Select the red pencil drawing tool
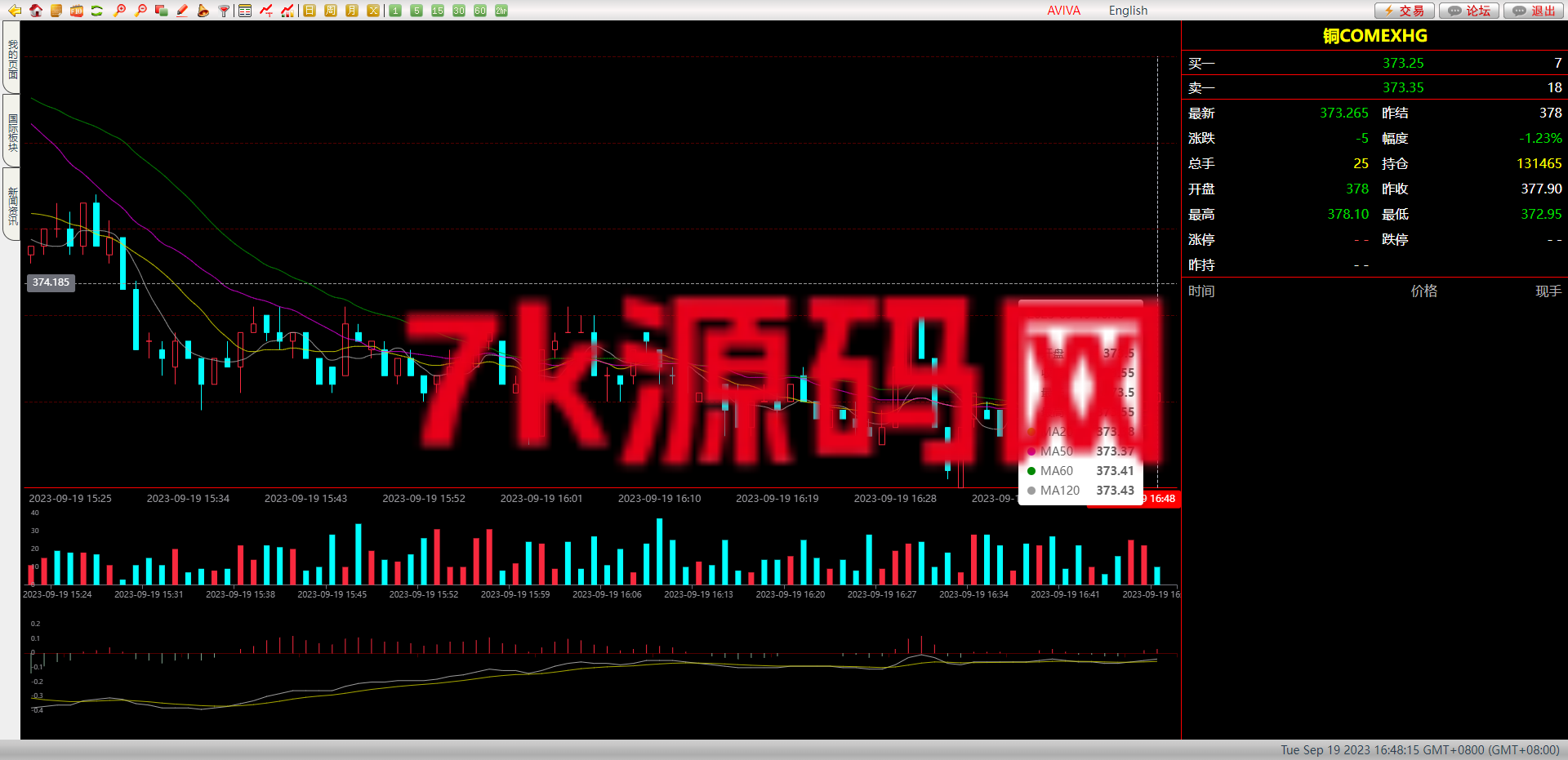The height and width of the screenshot is (760, 1568). [x=182, y=11]
